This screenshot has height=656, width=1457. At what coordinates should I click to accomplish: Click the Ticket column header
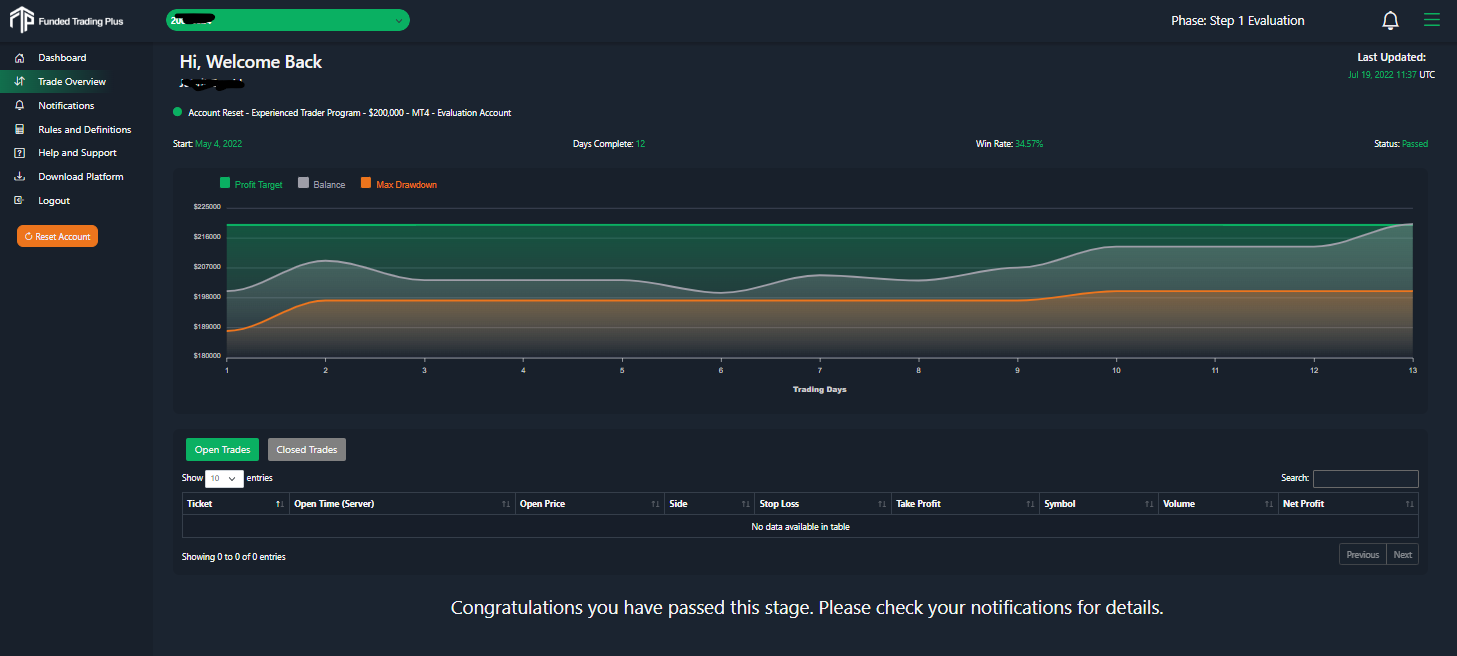point(236,504)
